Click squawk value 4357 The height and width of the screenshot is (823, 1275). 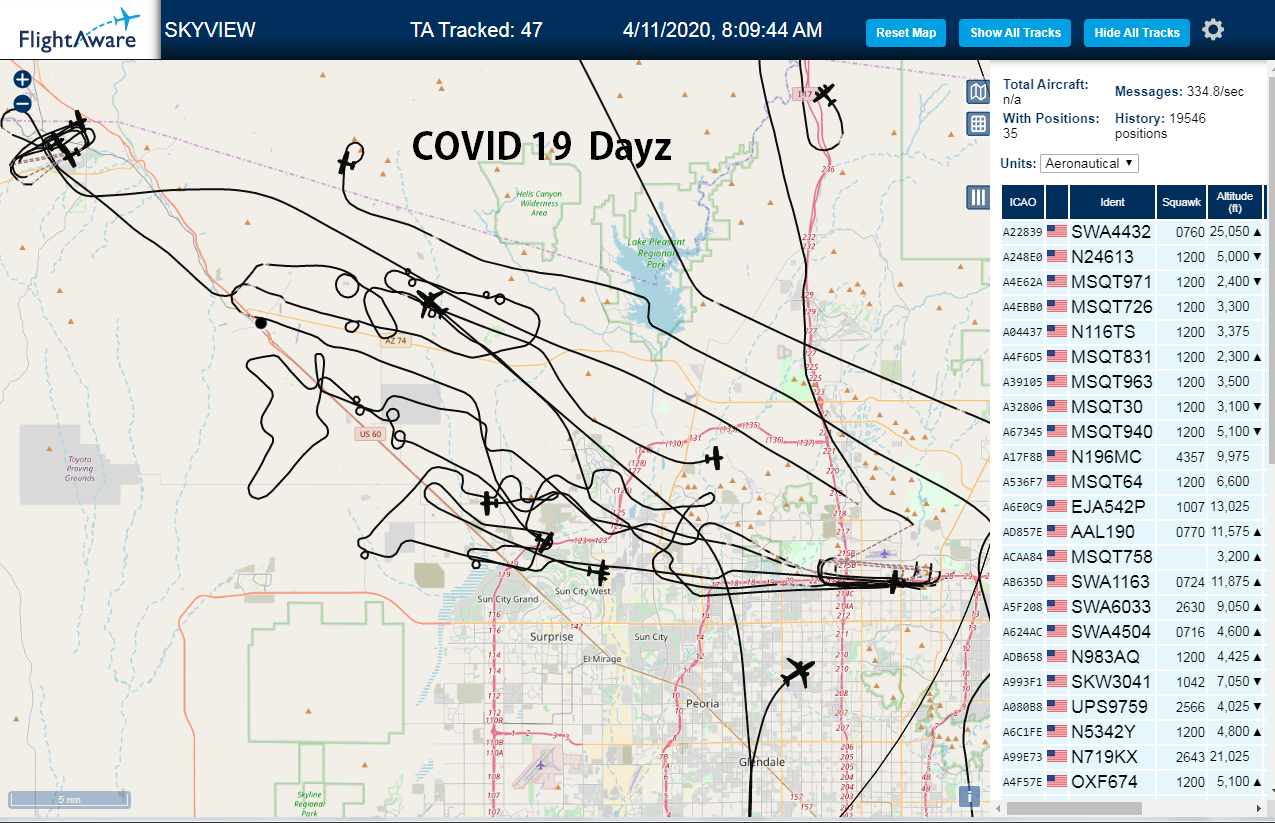click(1190, 457)
